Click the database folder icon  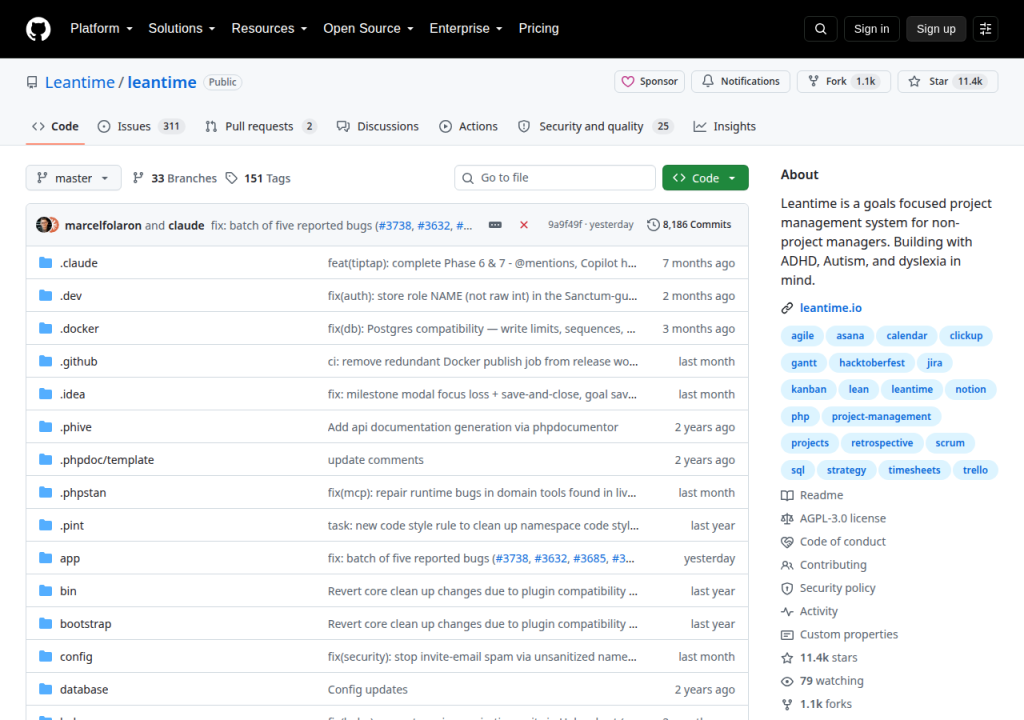click(x=45, y=689)
